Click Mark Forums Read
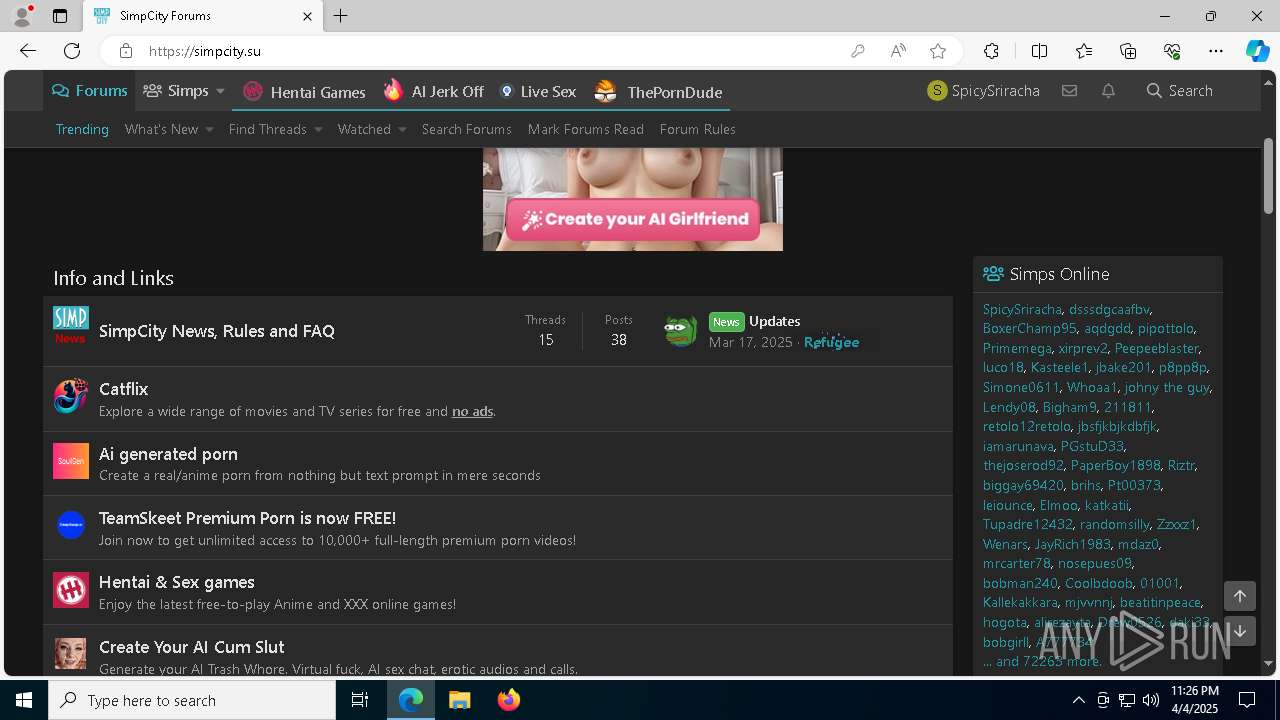 point(585,129)
